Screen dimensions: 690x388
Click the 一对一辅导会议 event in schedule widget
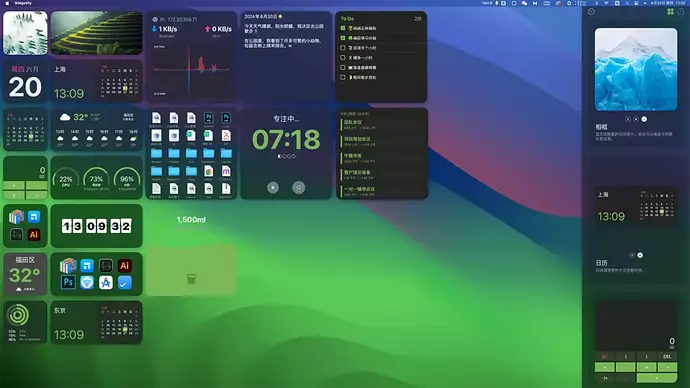(382, 191)
